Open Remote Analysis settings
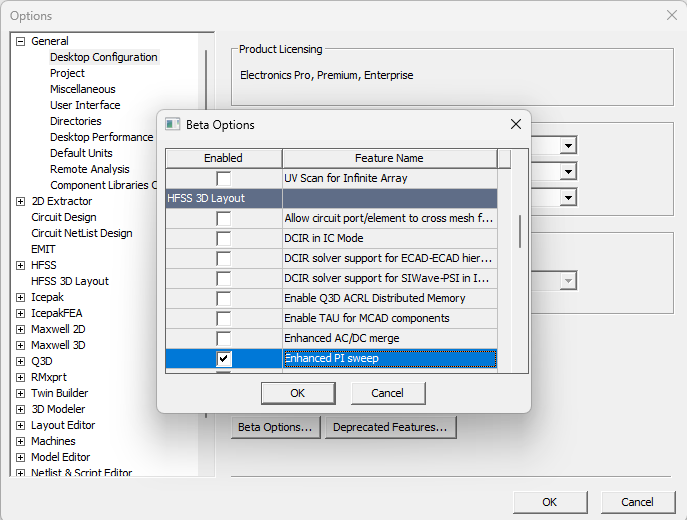Image resolution: width=687 pixels, height=520 pixels. 90,169
